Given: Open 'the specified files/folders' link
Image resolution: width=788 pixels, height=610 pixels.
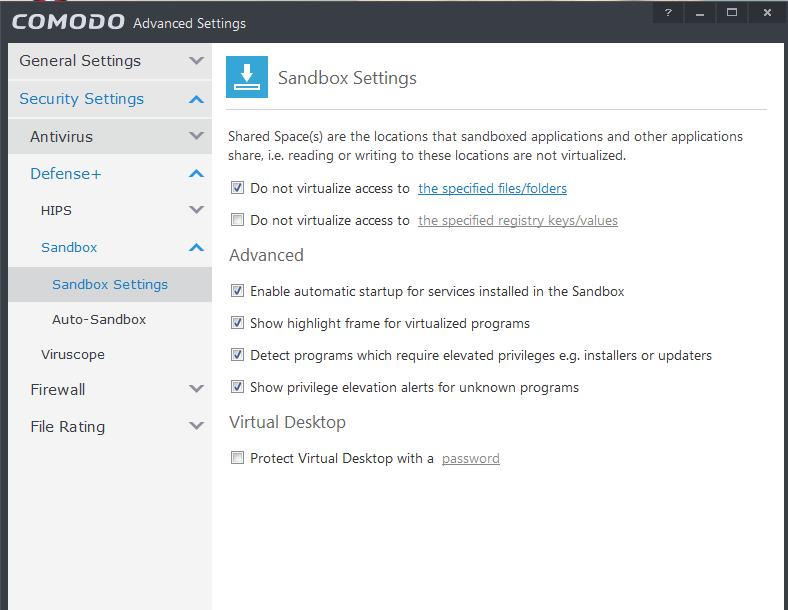Looking at the screenshot, I should [x=492, y=188].
